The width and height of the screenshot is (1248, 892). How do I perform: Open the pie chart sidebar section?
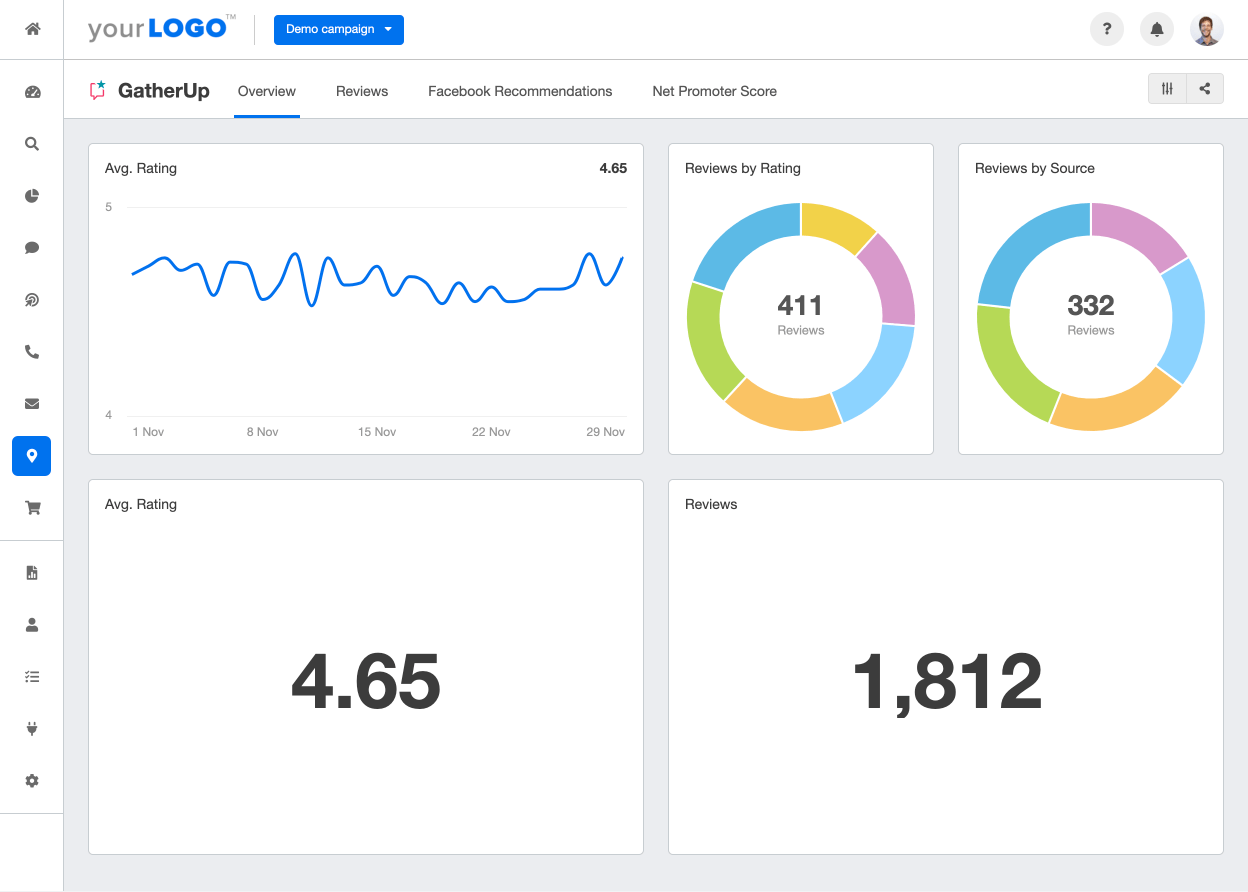(x=32, y=196)
